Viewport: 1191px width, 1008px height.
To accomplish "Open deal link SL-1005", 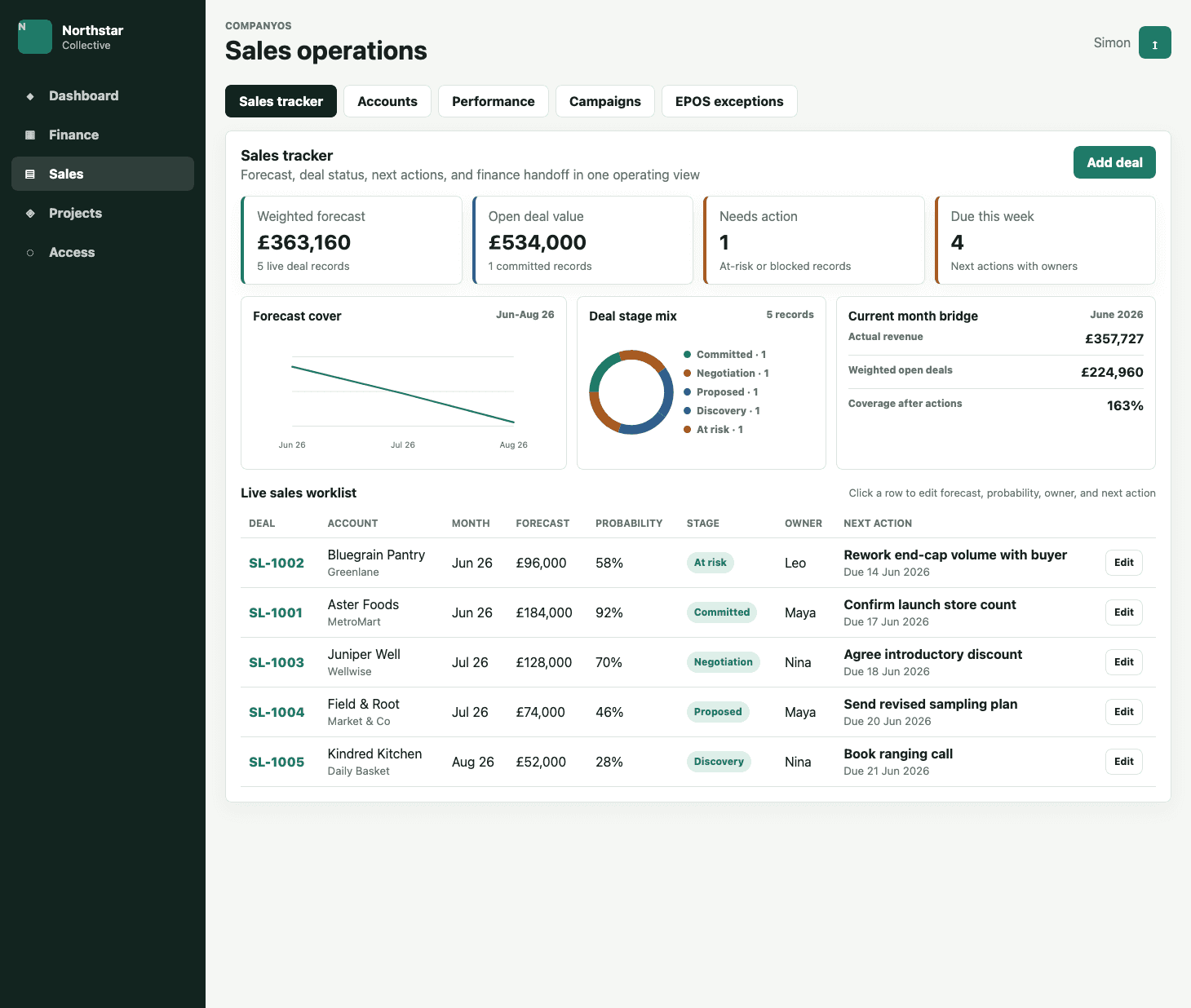I will pos(277,762).
